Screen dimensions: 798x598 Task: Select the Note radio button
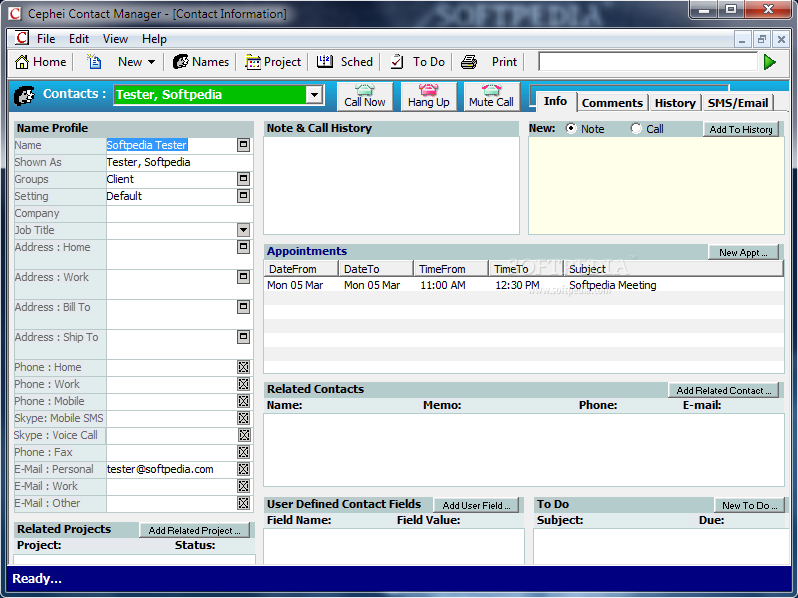point(571,129)
